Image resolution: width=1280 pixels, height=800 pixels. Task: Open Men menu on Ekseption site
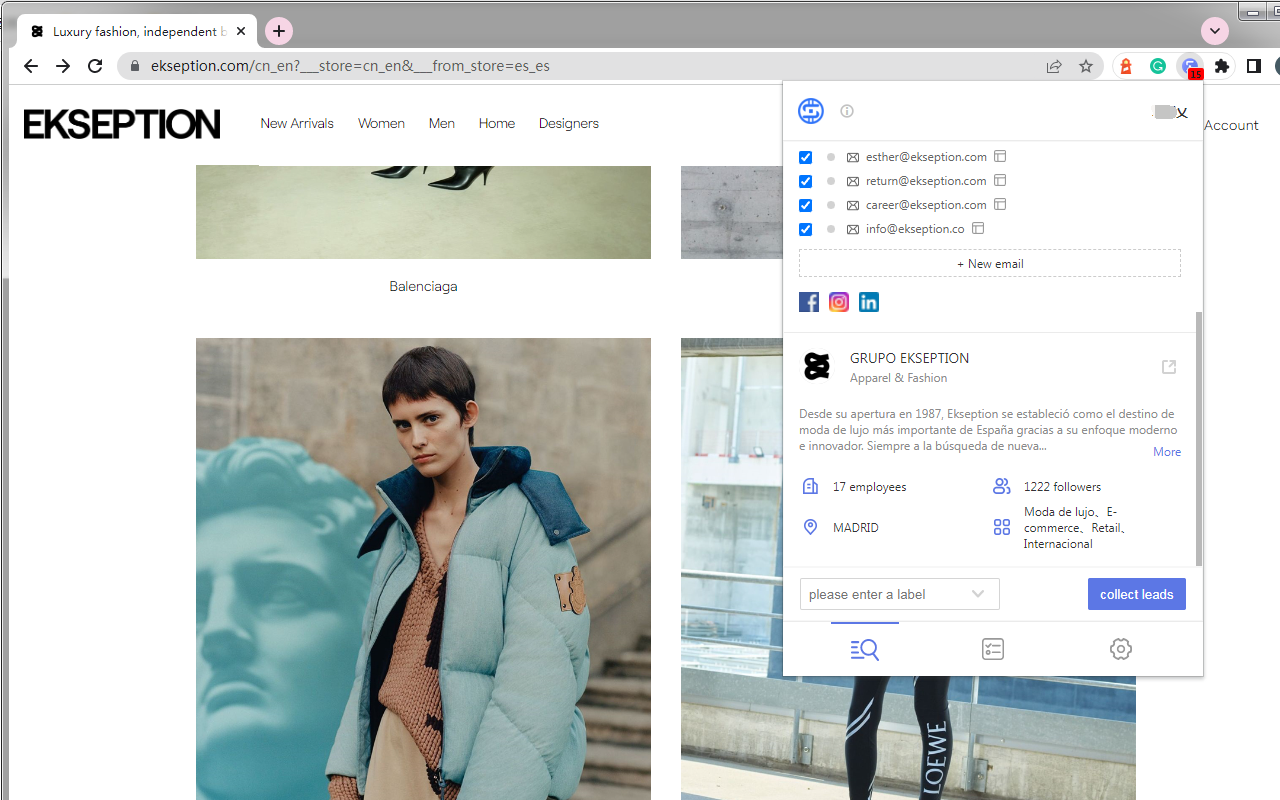tap(442, 123)
